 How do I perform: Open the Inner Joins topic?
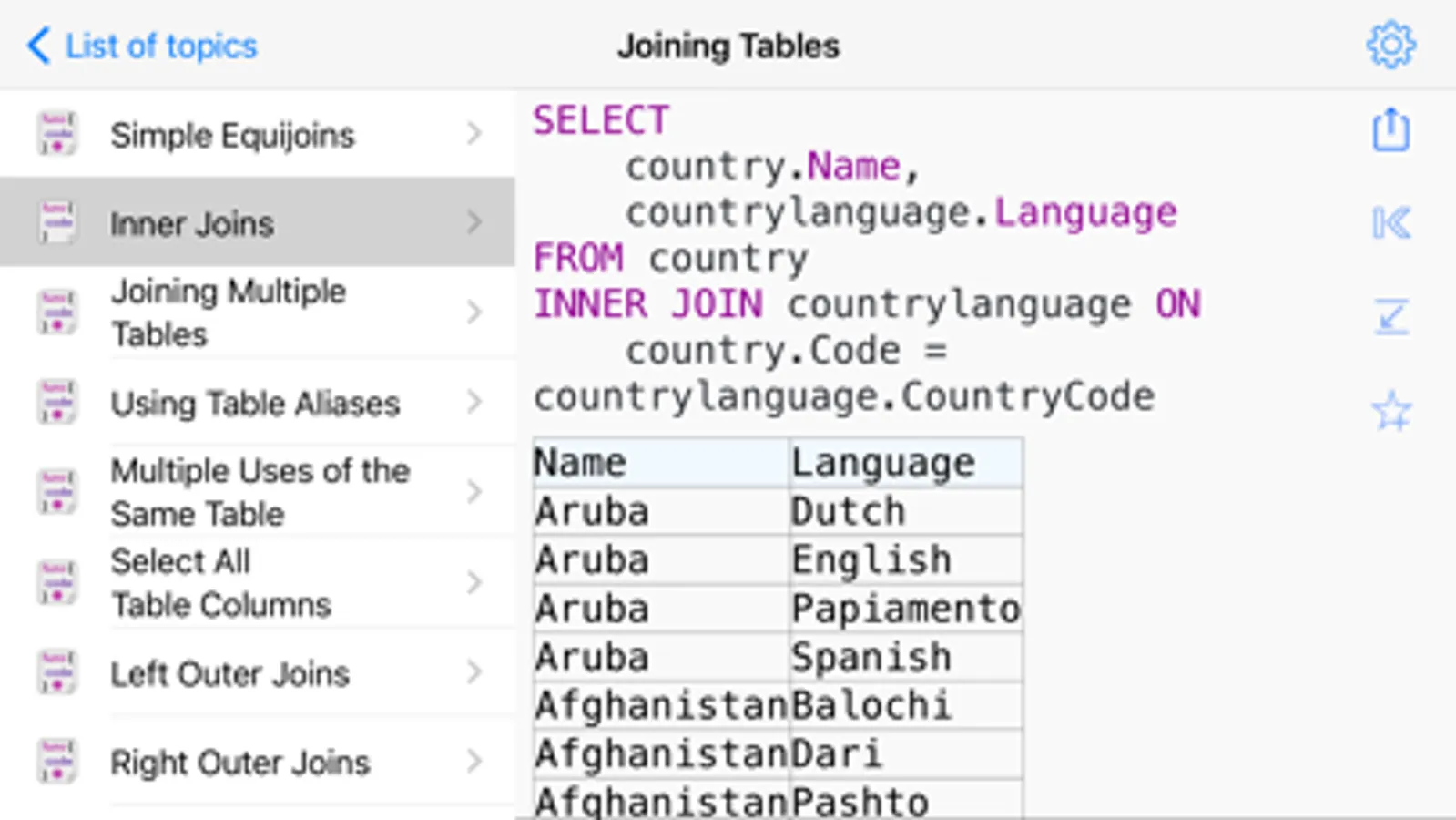click(x=192, y=223)
